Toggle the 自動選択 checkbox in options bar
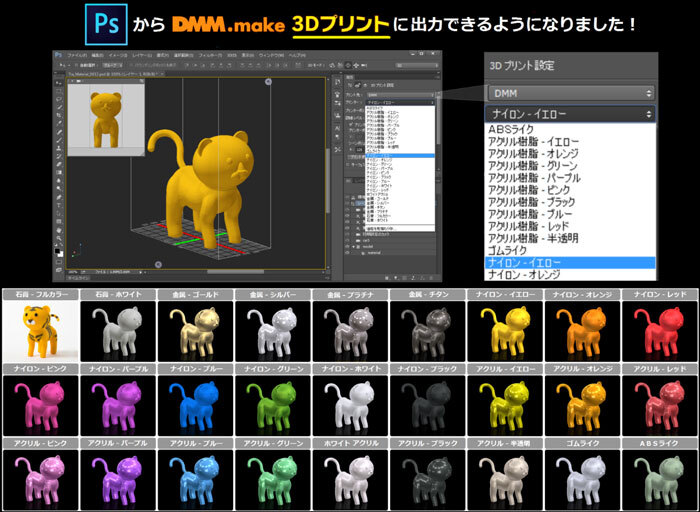Image resolution: width=700 pixels, height=512 pixels. coord(76,65)
